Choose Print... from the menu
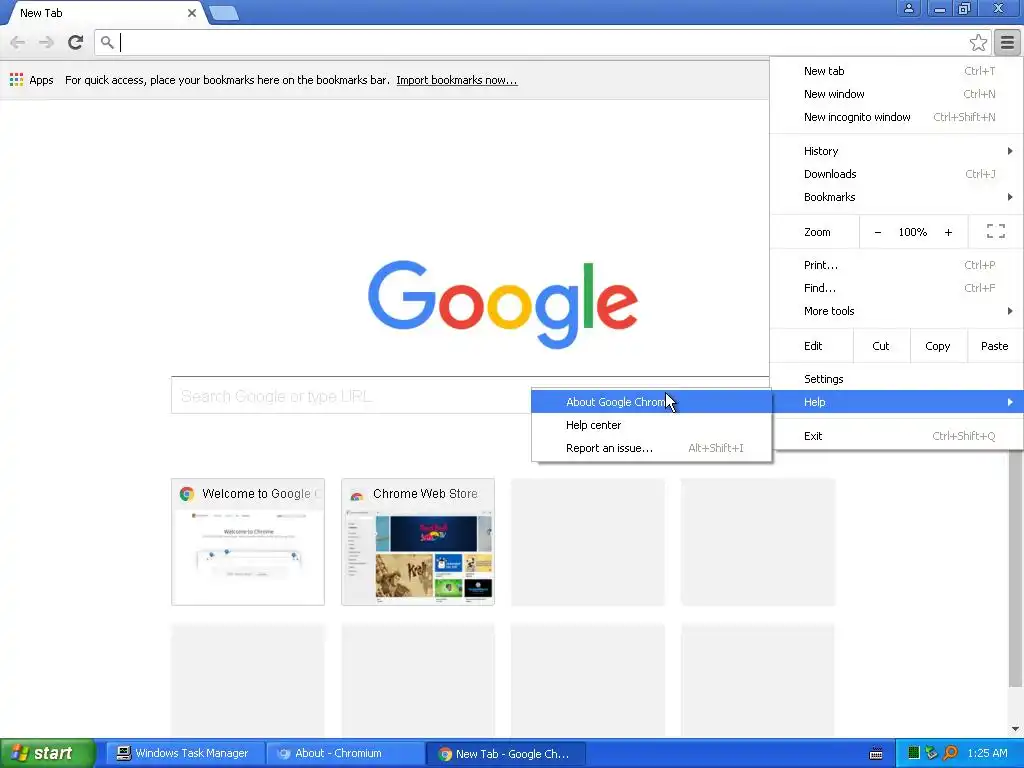 [x=897, y=265]
